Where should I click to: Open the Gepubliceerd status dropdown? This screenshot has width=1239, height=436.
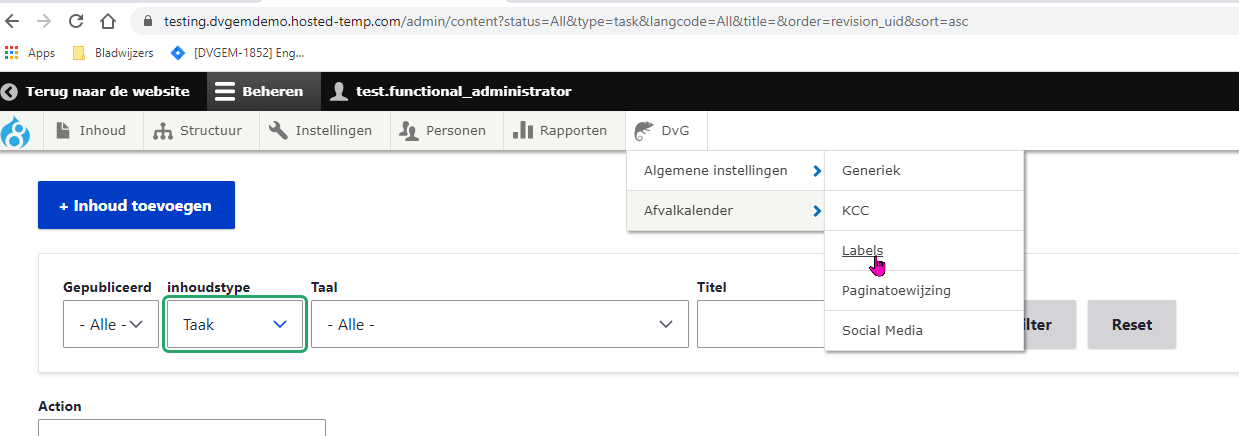(x=111, y=324)
